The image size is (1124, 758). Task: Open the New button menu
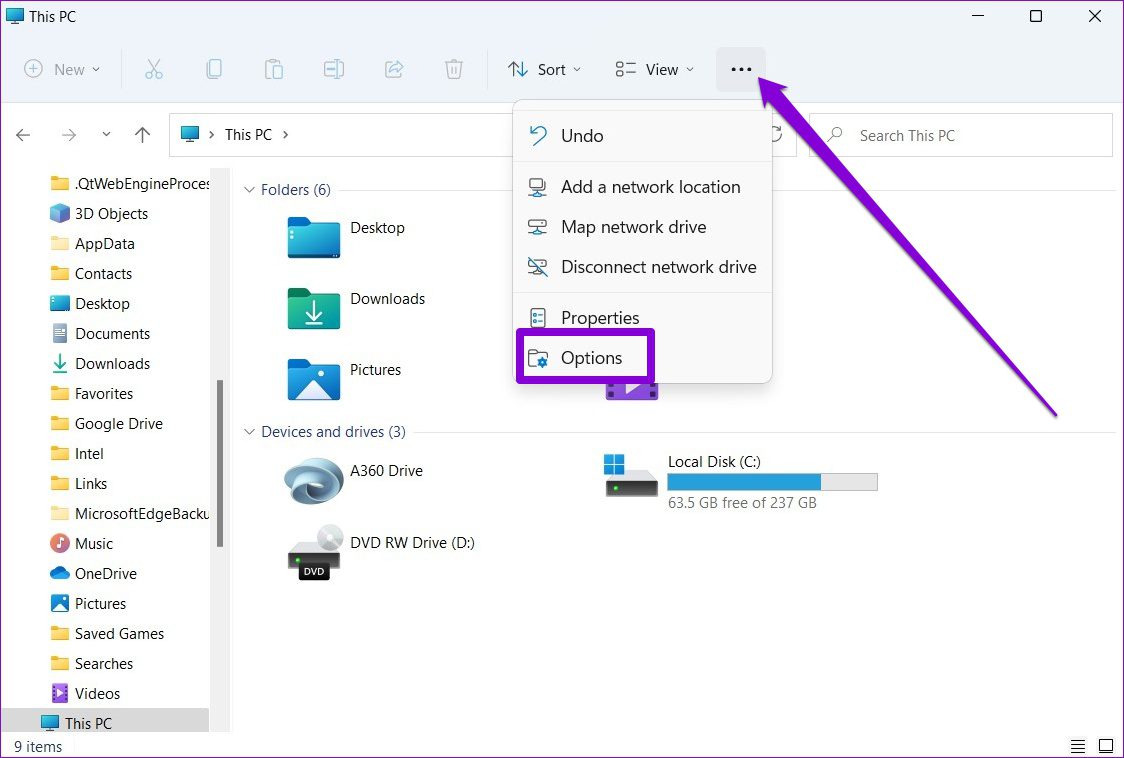click(62, 69)
